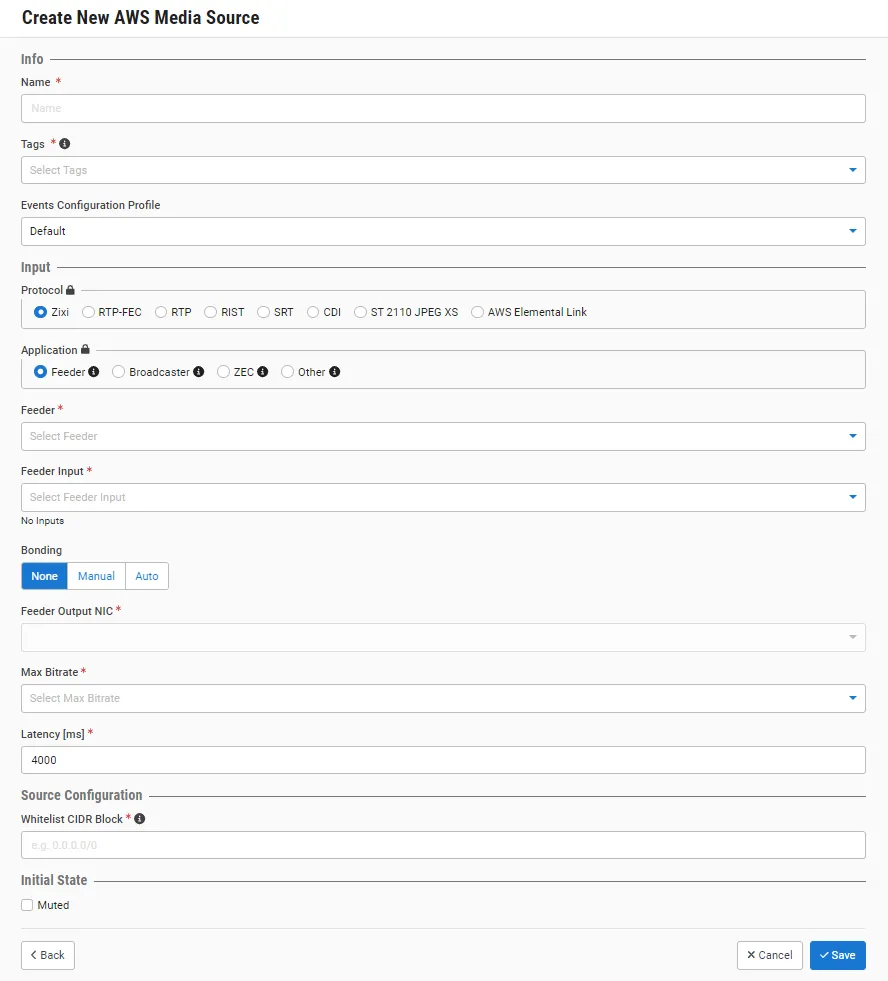The image size is (888, 981).
Task: Show Whitelist CIDR Block info tooltip icon
Action: tap(140, 818)
